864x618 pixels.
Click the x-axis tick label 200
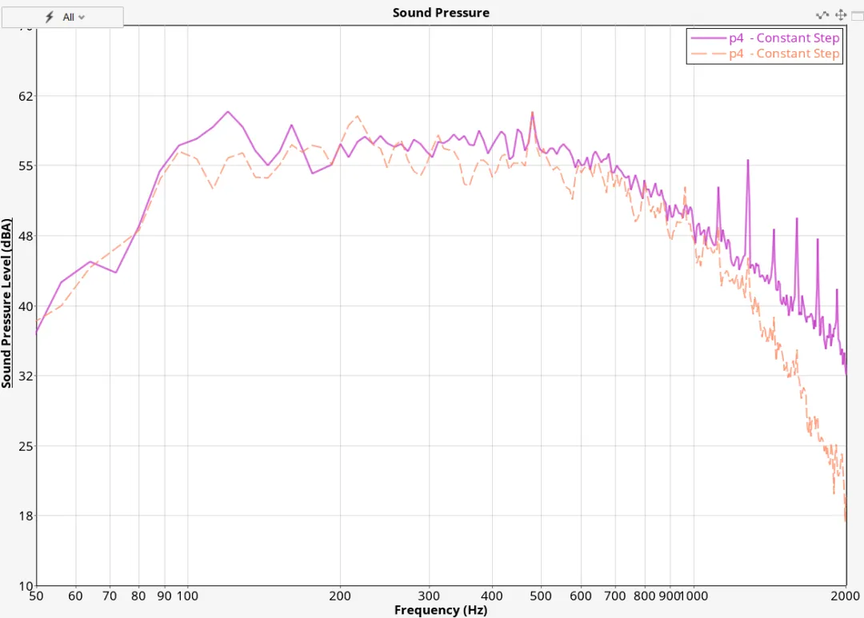coord(340,596)
